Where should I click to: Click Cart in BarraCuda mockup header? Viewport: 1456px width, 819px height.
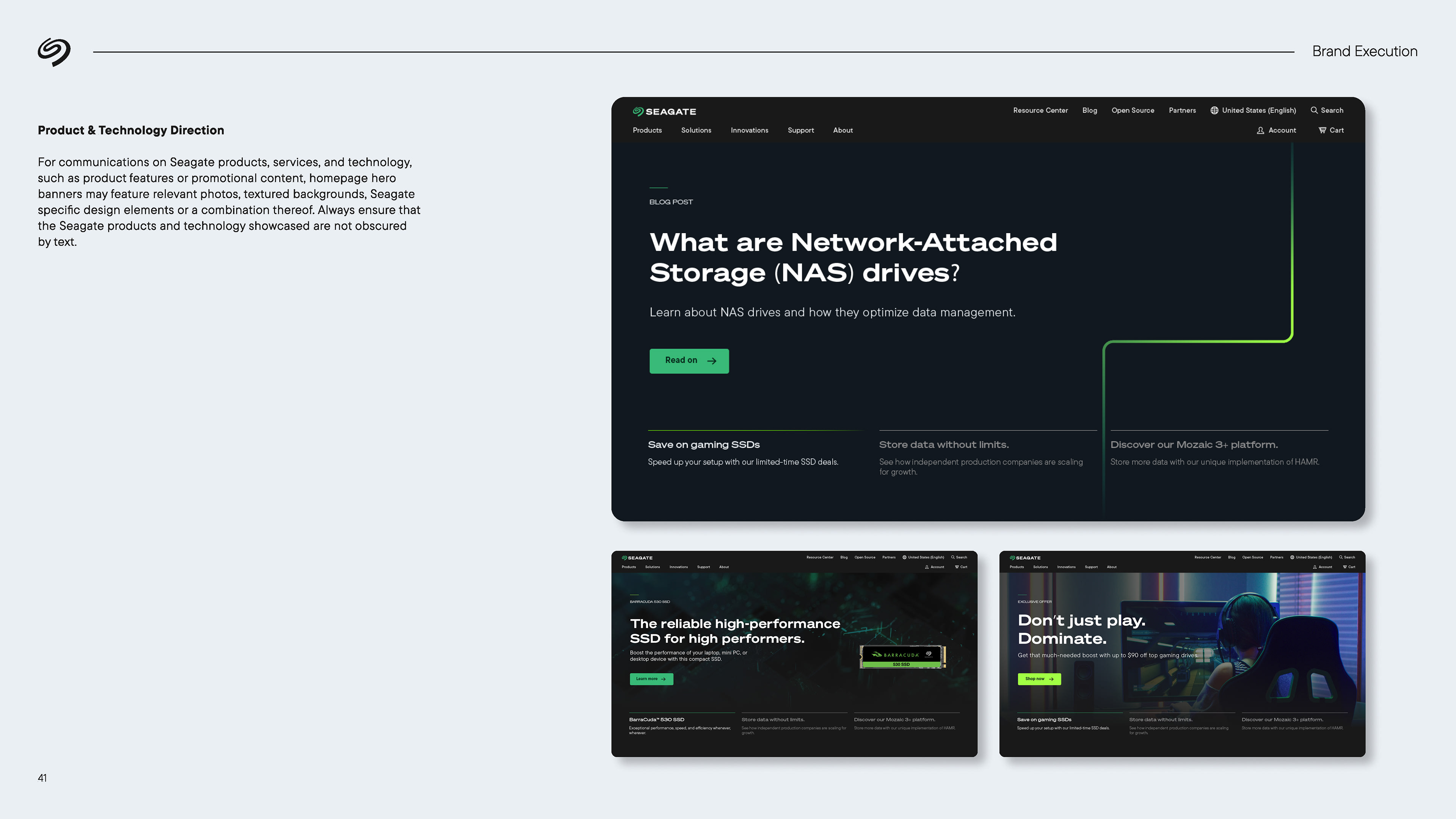pyautogui.click(x=962, y=567)
